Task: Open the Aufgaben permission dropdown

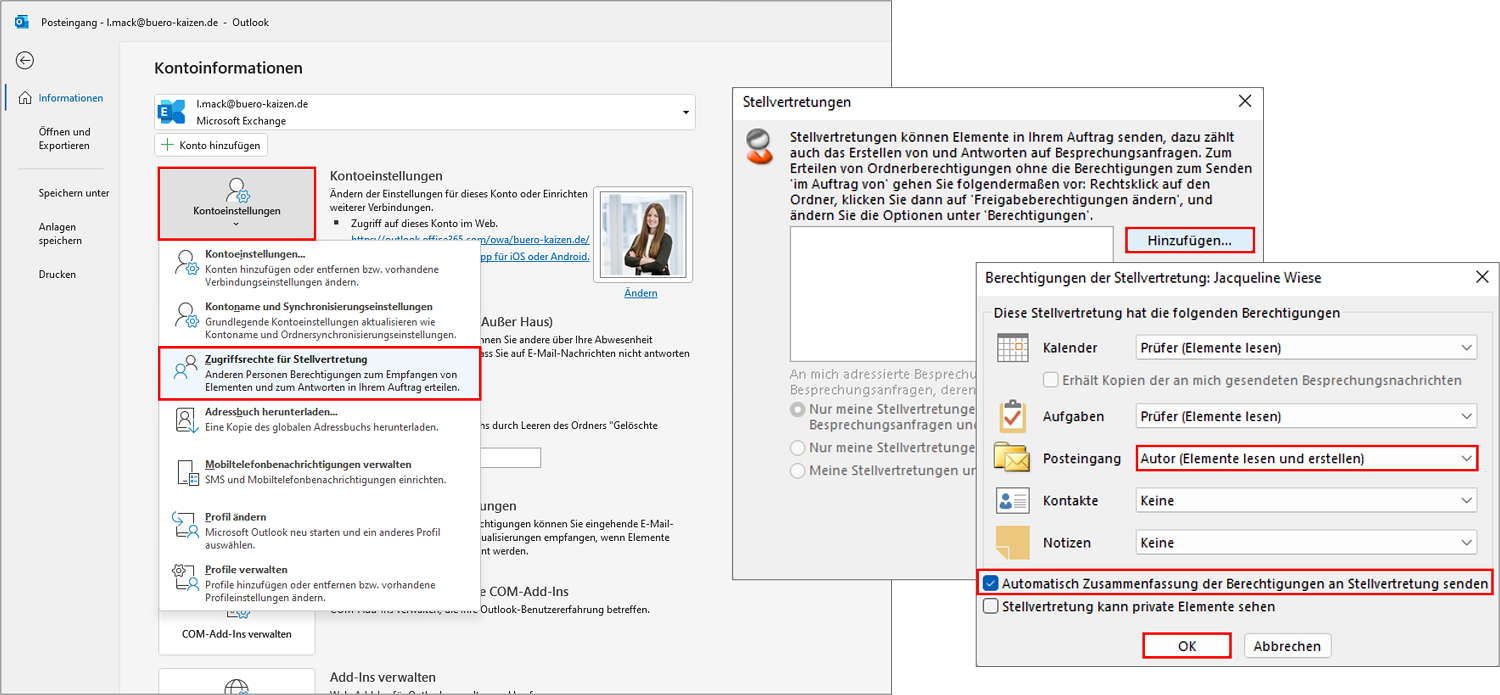Action: 1307,416
